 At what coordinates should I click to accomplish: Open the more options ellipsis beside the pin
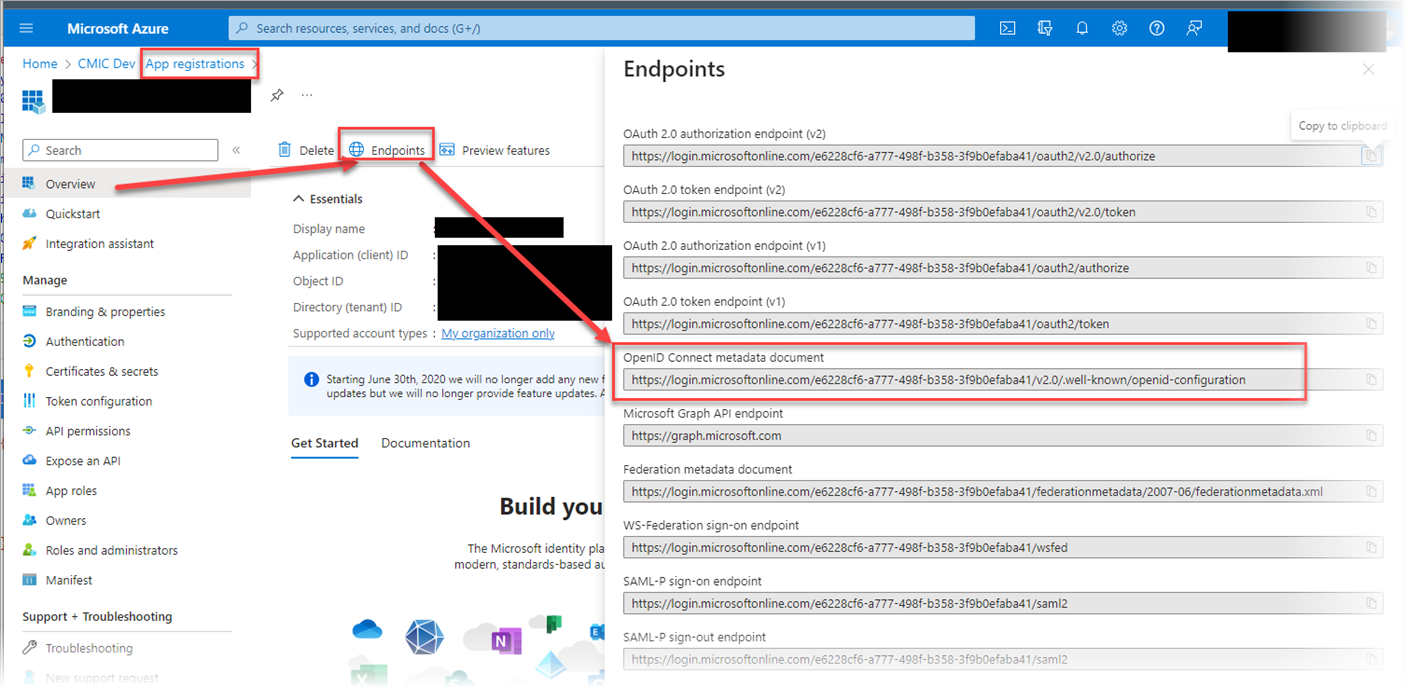coord(307,95)
